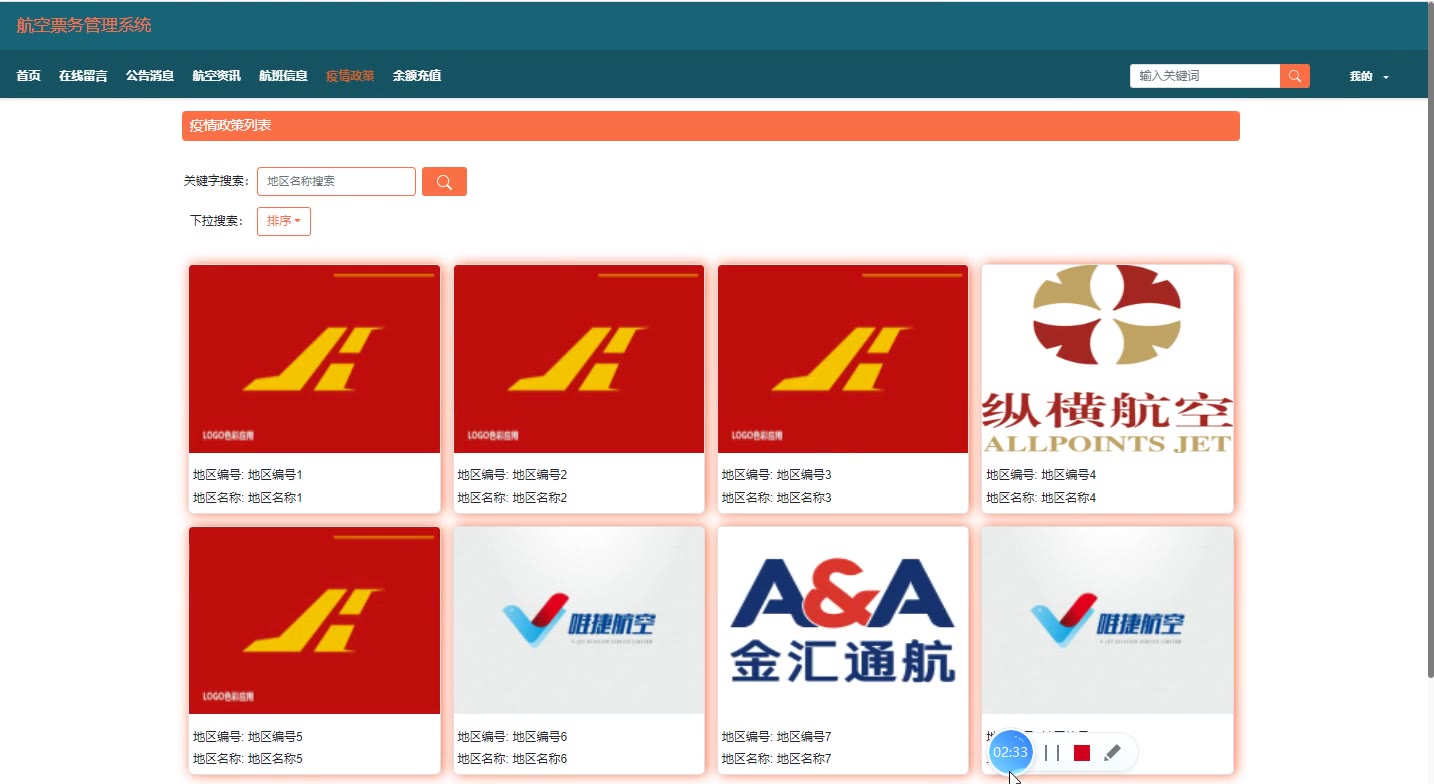The height and width of the screenshot is (784, 1434).
Task: Open the 金汇通航 A&A logo card
Action: pos(843,621)
